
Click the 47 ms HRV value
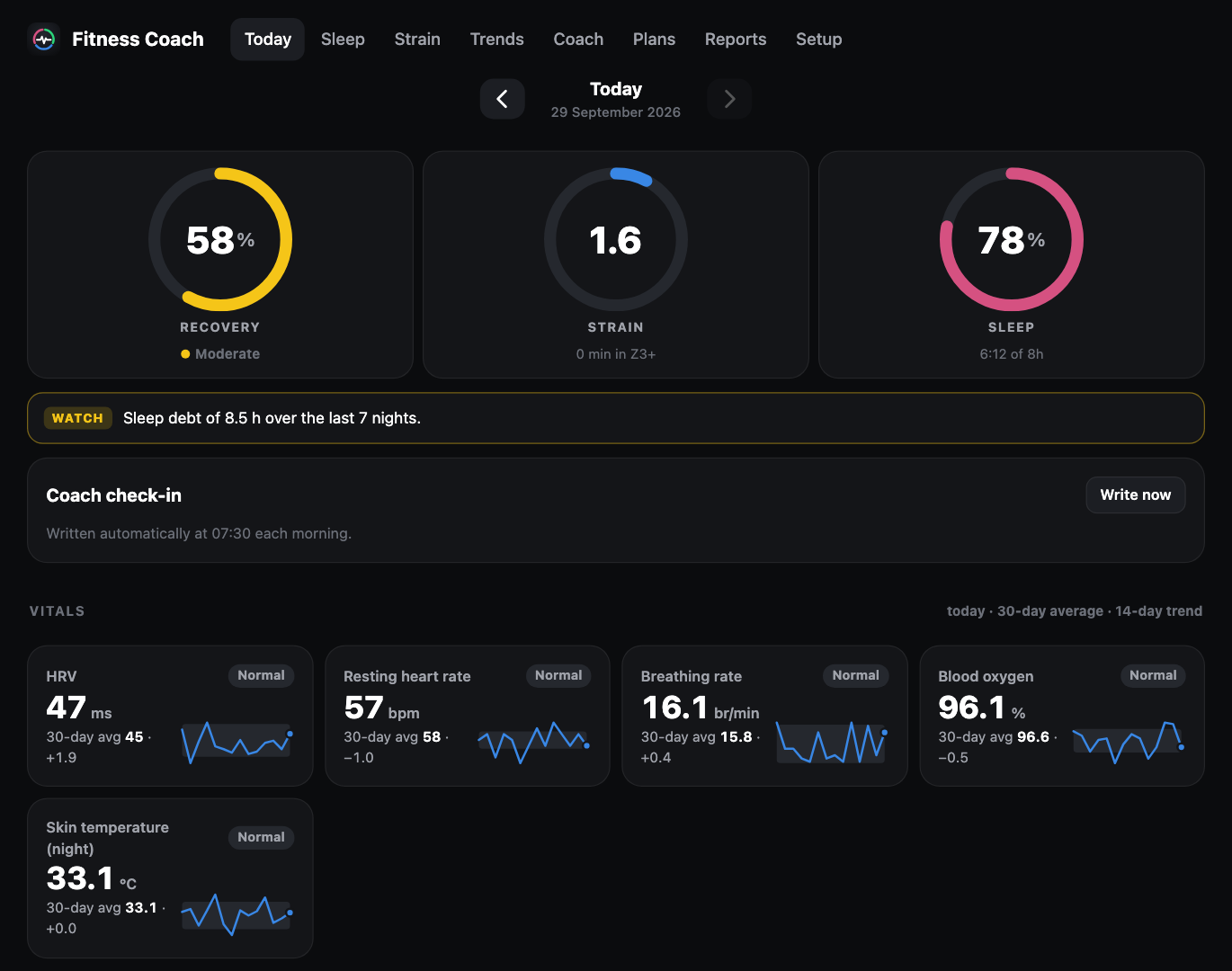pyautogui.click(x=79, y=708)
